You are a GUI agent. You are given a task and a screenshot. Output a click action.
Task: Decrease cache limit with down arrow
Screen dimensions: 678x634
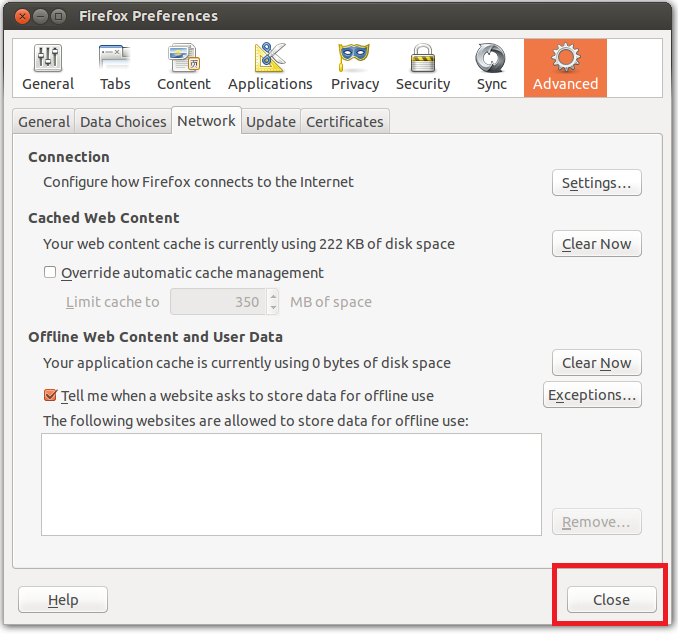point(273,307)
